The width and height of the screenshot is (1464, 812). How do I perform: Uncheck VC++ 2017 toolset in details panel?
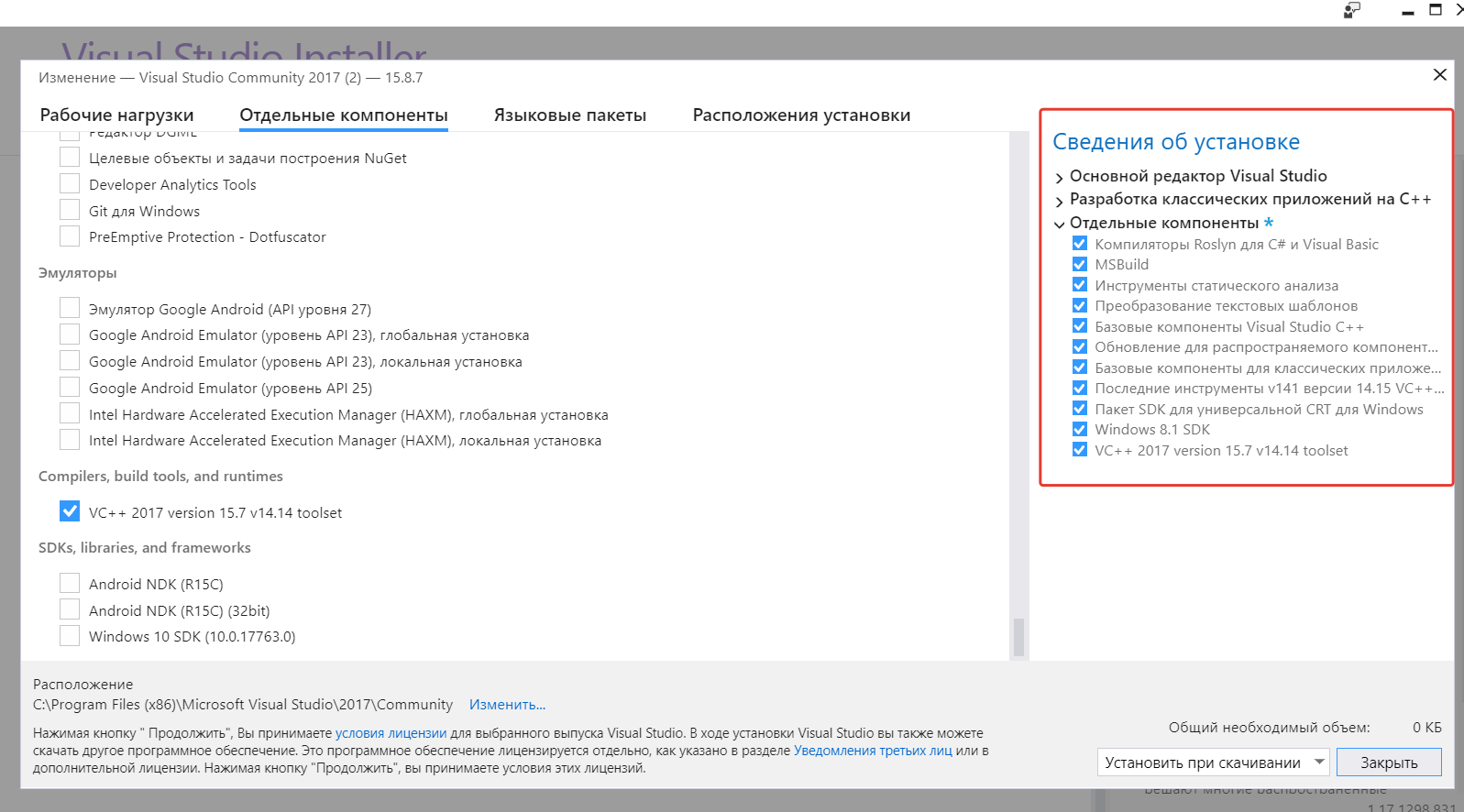click(1080, 450)
